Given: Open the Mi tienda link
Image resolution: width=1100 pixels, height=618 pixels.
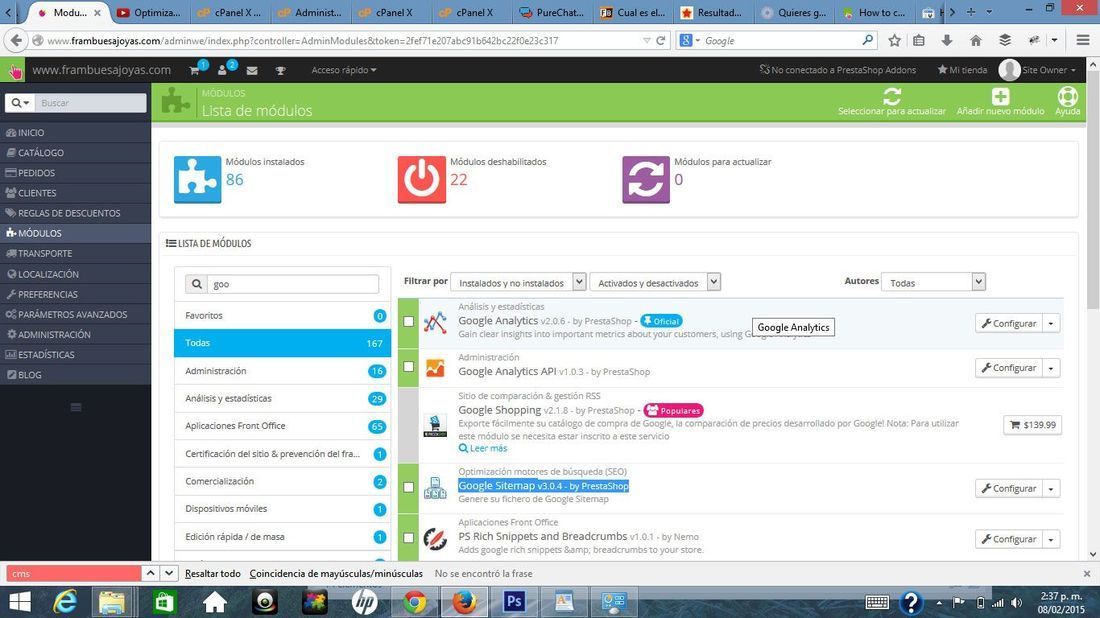Looking at the screenshot, I should click(962, 70).
